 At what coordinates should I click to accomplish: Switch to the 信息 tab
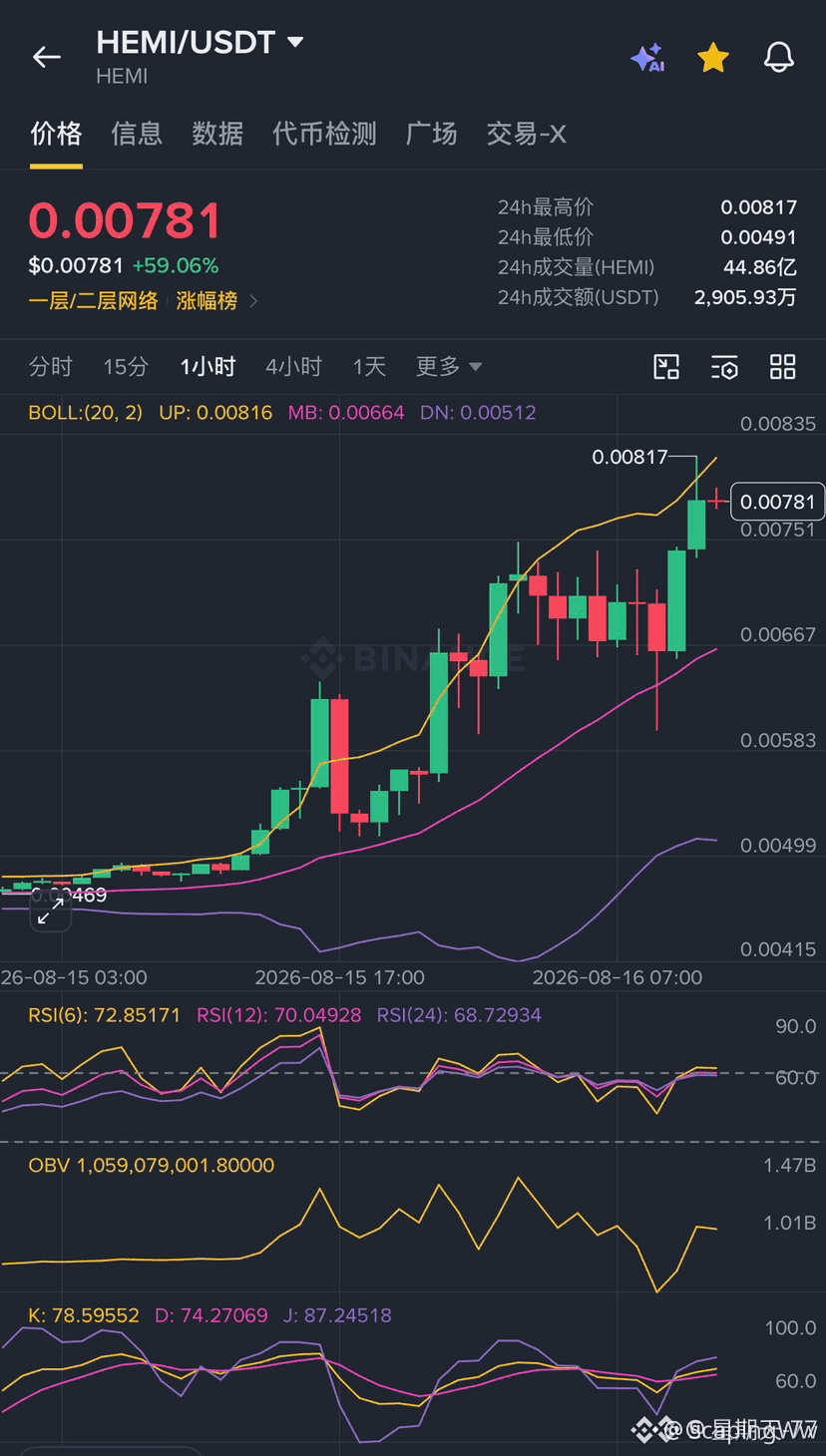click(x=137, y=134)
